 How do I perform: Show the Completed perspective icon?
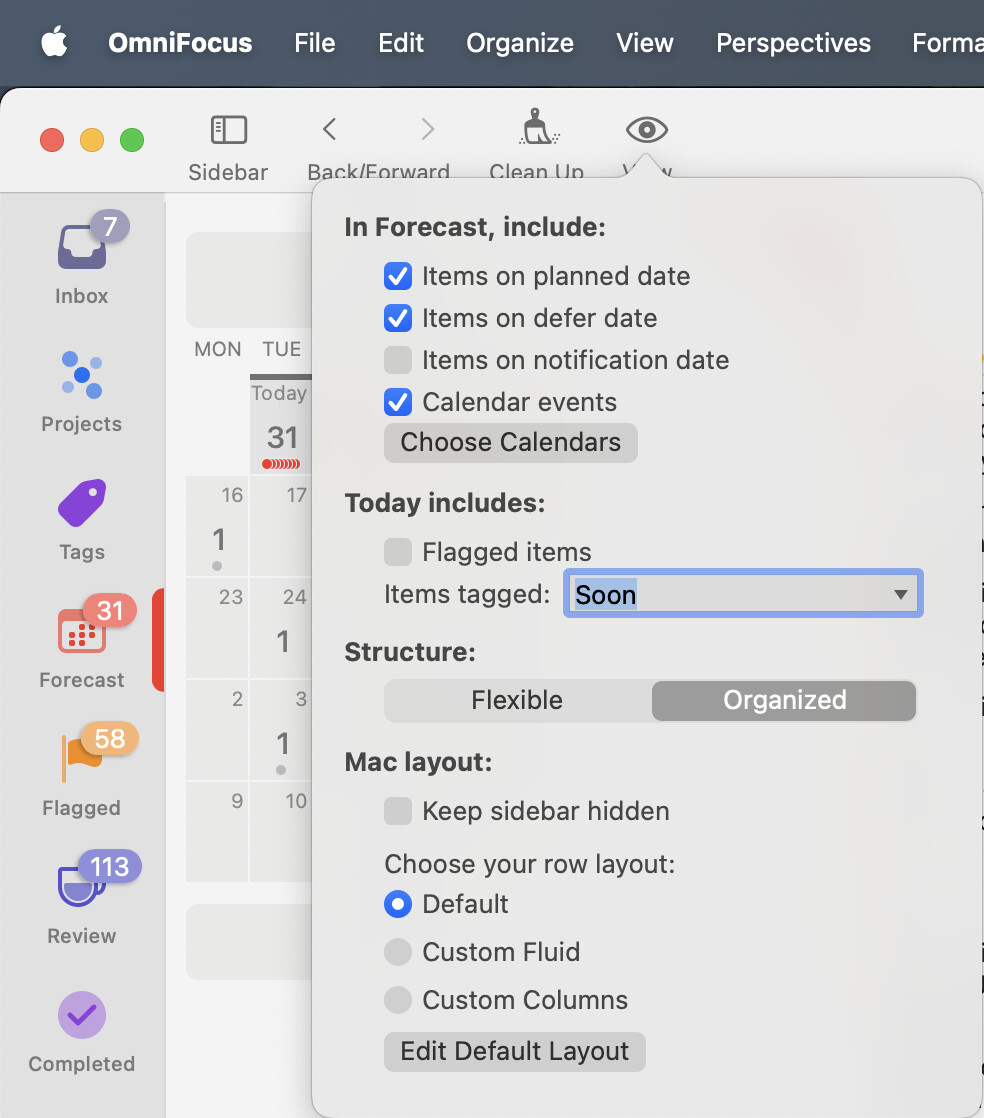click(x=82, y=1015)
